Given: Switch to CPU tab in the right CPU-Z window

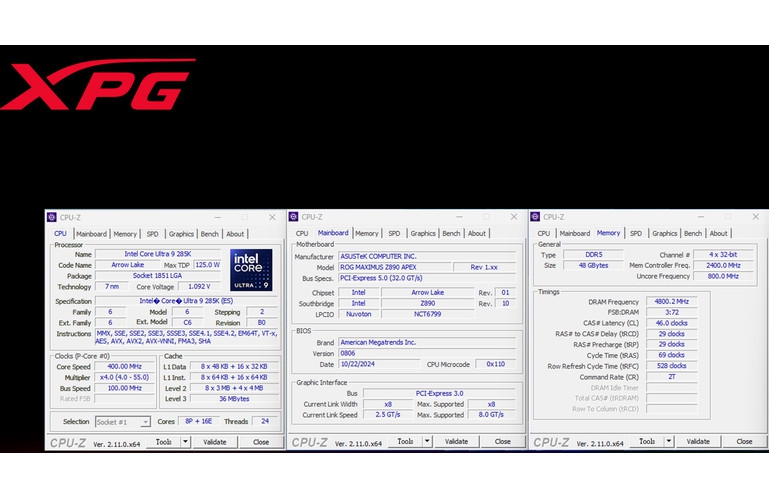Looking at the screenshot, I should 544,234.
